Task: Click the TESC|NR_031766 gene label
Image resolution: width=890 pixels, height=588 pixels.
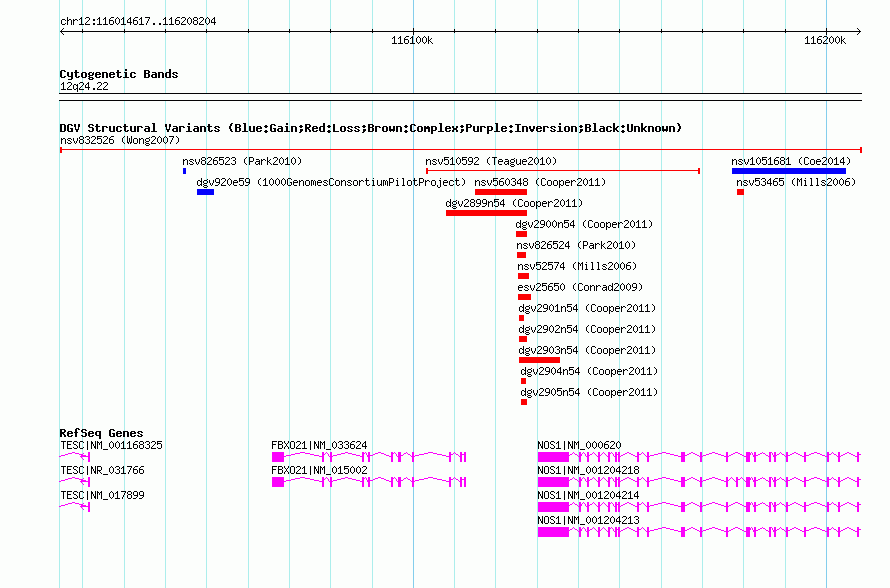Action: 102,470
